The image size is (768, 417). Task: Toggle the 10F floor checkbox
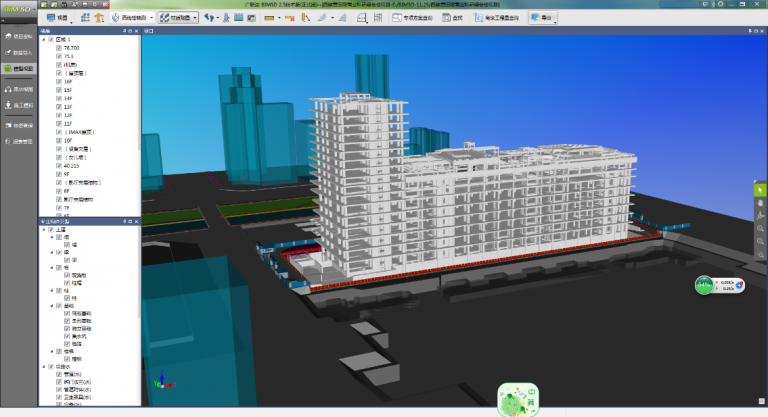pos(59,140)
